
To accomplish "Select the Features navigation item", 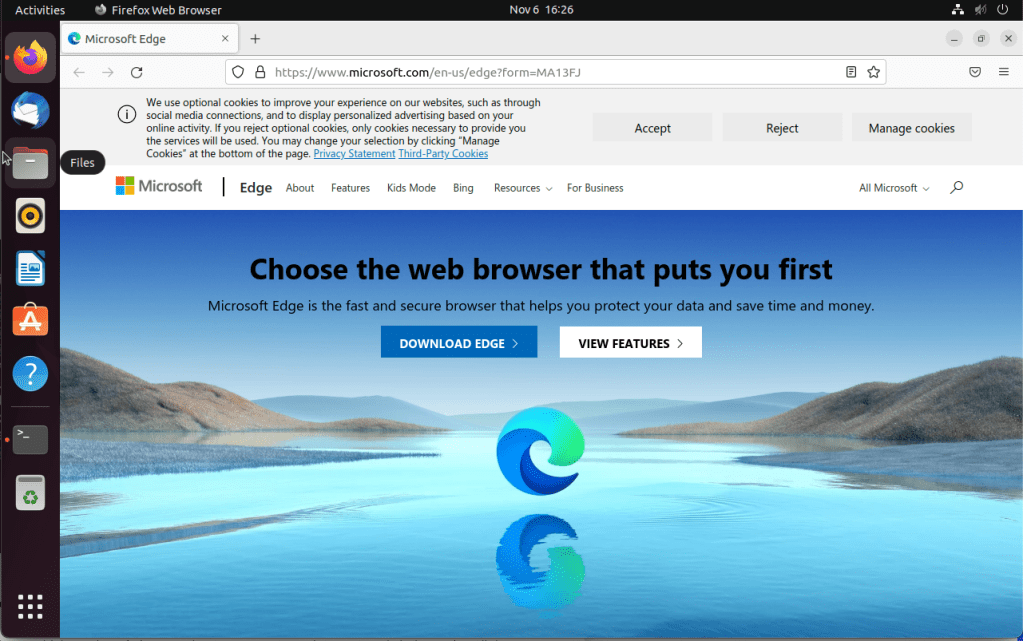I will click(350, 188).
